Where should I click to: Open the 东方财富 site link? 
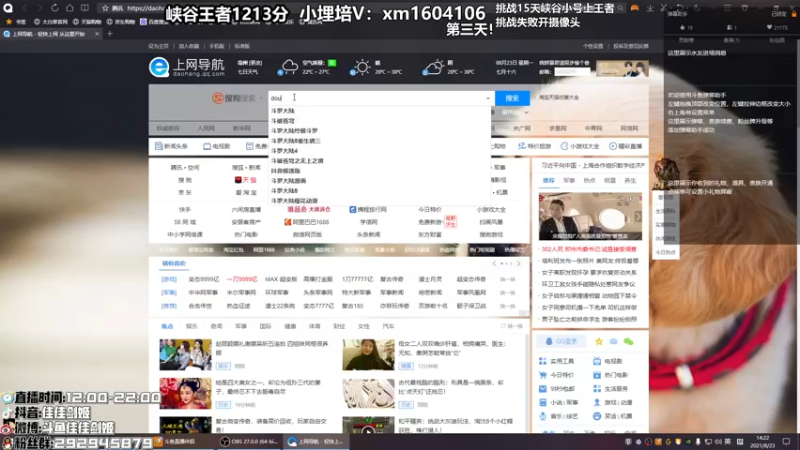pyautogui.click(x=430, y=235)
